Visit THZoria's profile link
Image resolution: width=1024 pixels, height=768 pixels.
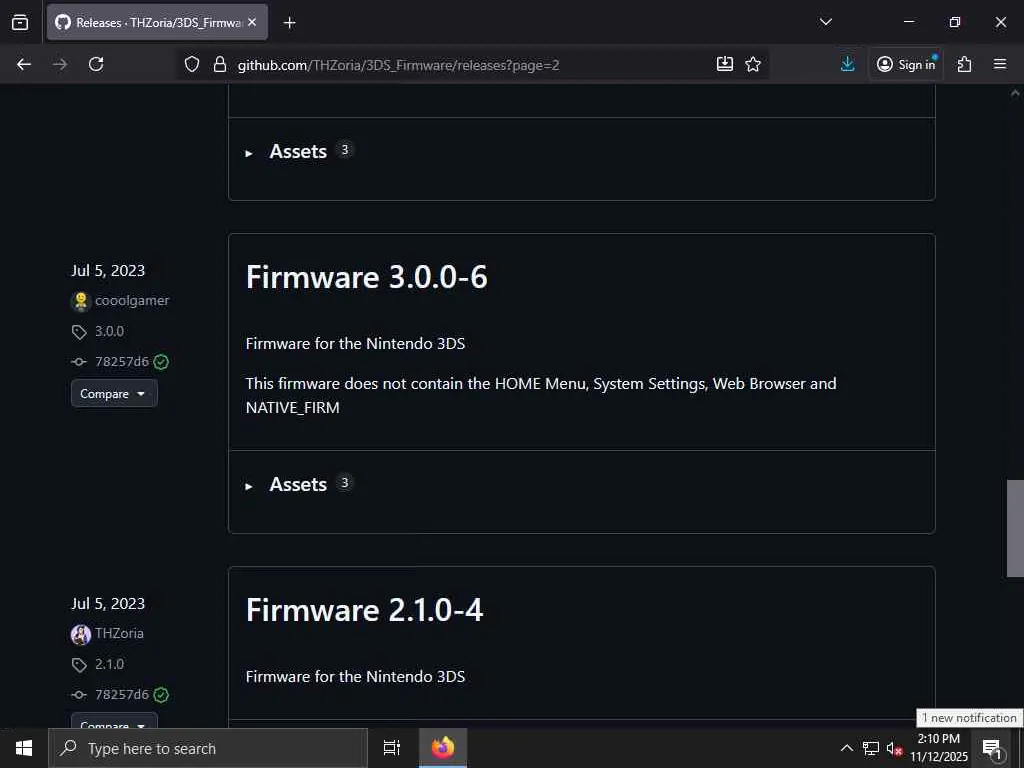pyautogui.click(x=120, y=633)
